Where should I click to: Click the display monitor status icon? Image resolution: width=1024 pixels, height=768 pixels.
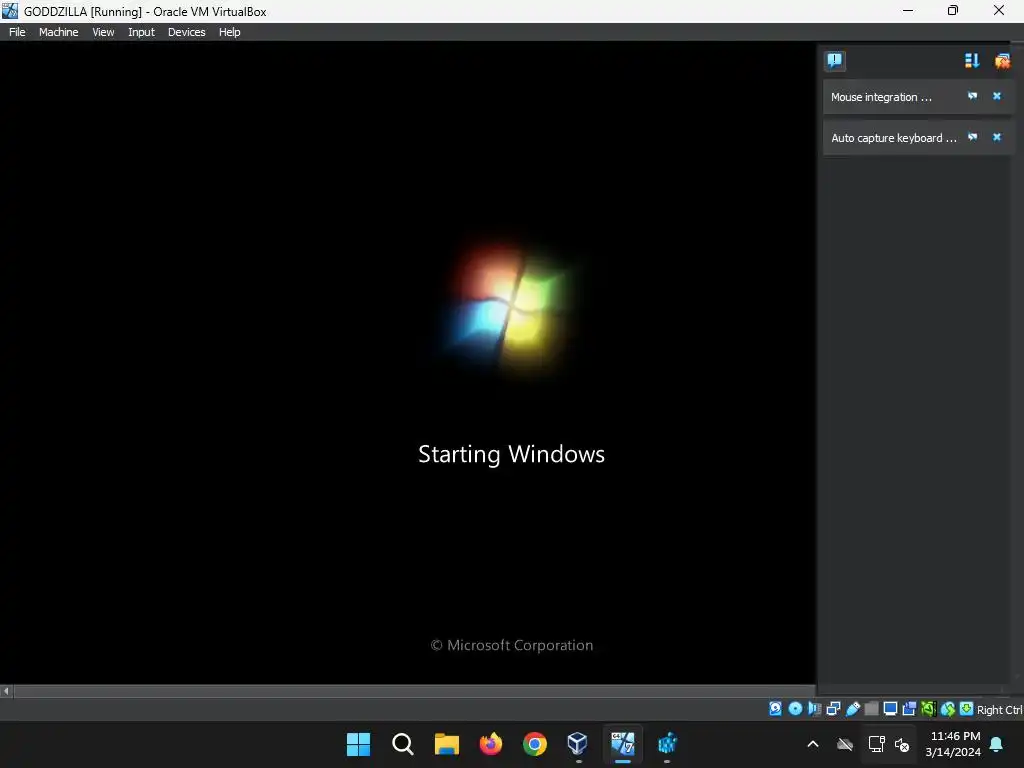pos(890,709)
